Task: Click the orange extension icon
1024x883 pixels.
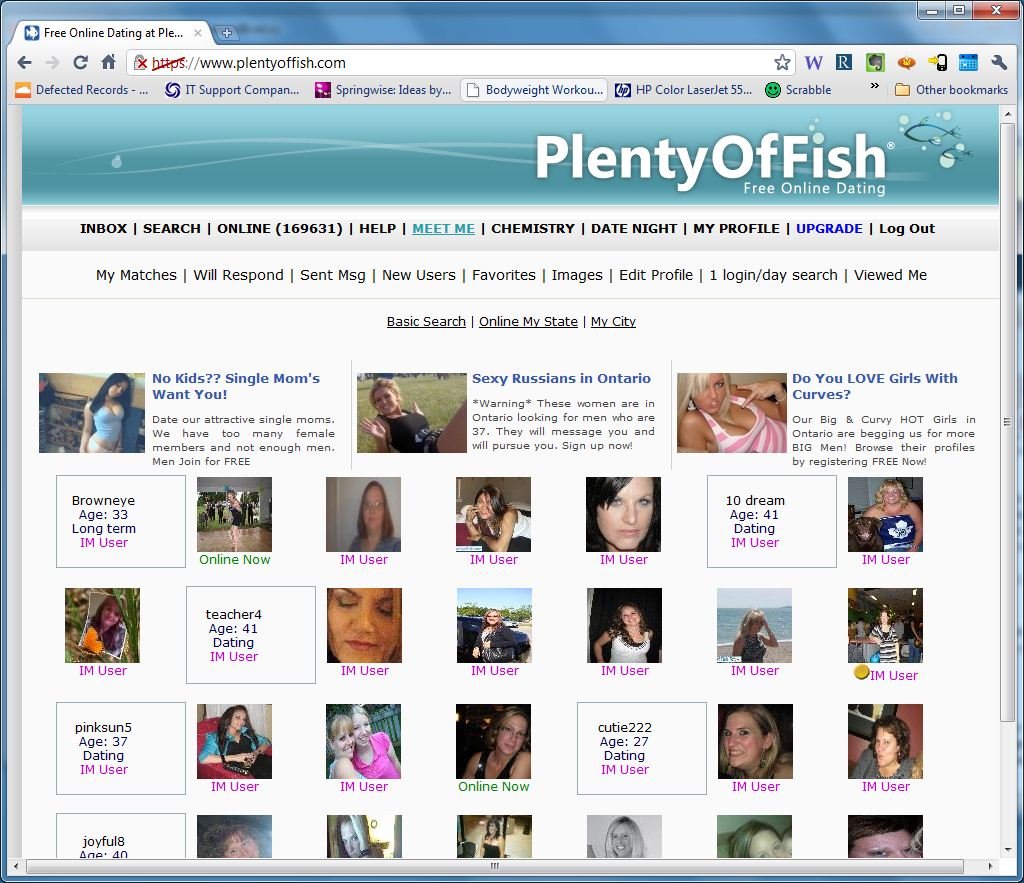Action: pos(906,63)
